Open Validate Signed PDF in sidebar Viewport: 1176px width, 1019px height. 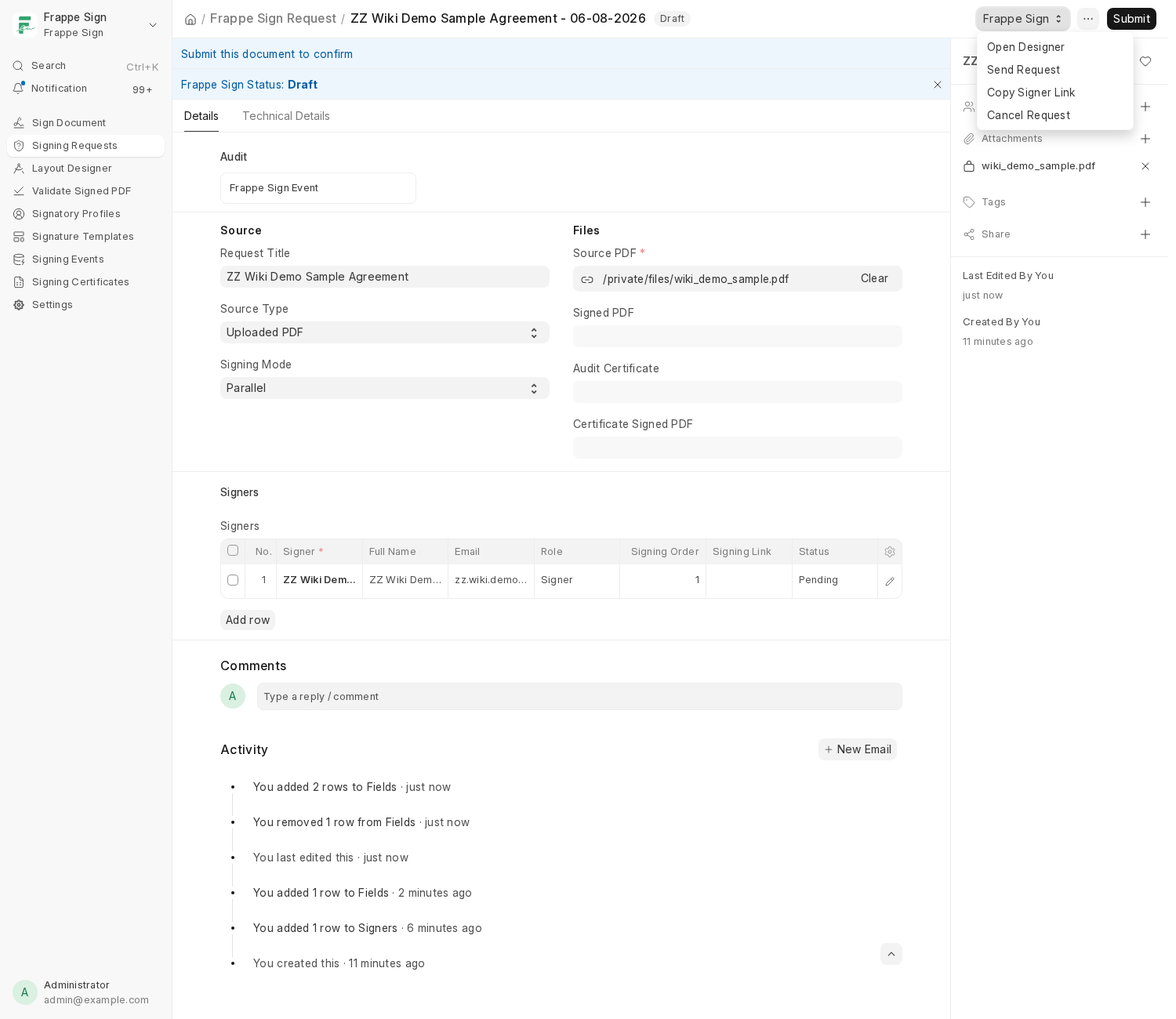(85, 191)
